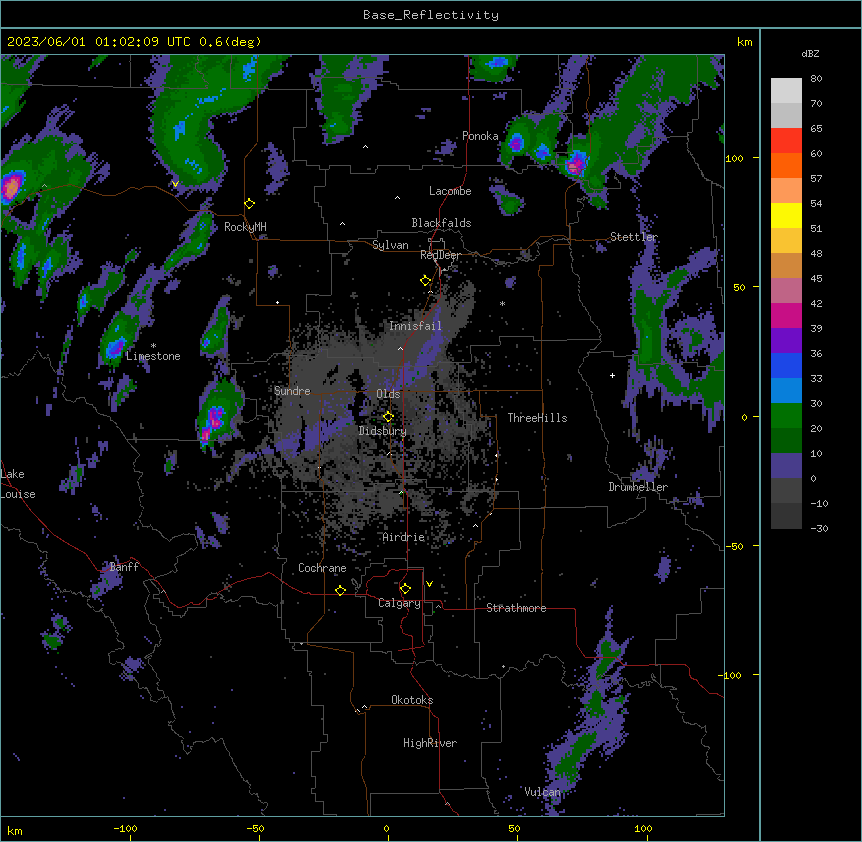Click the yellow V marker northeast of Calgary

[429, 584]
